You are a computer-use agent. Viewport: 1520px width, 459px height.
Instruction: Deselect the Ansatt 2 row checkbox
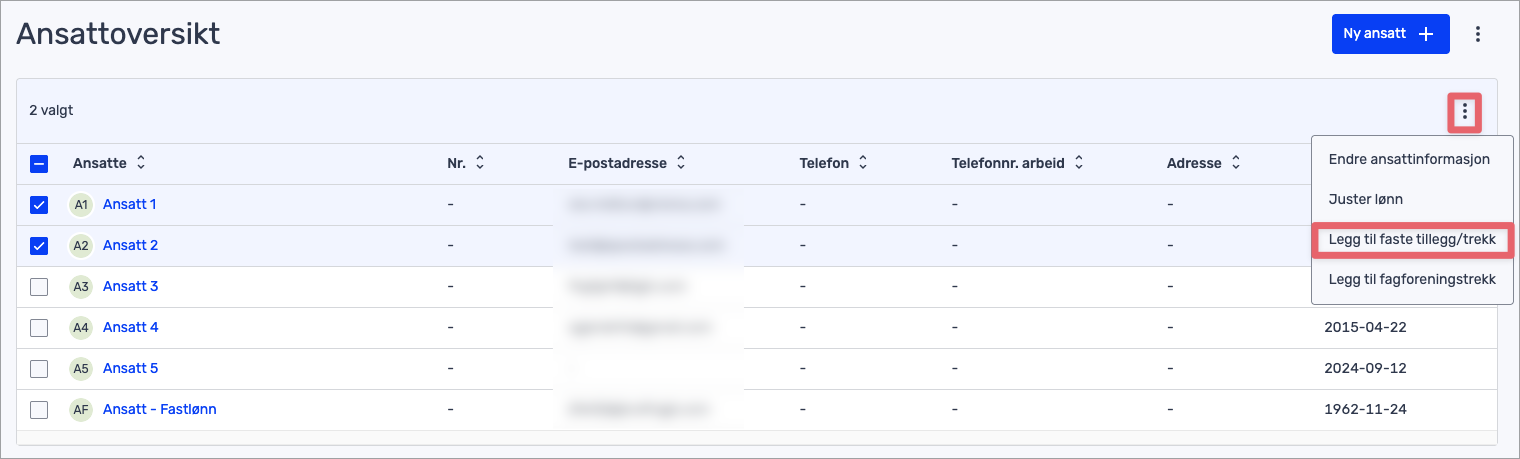pos(39,245)
